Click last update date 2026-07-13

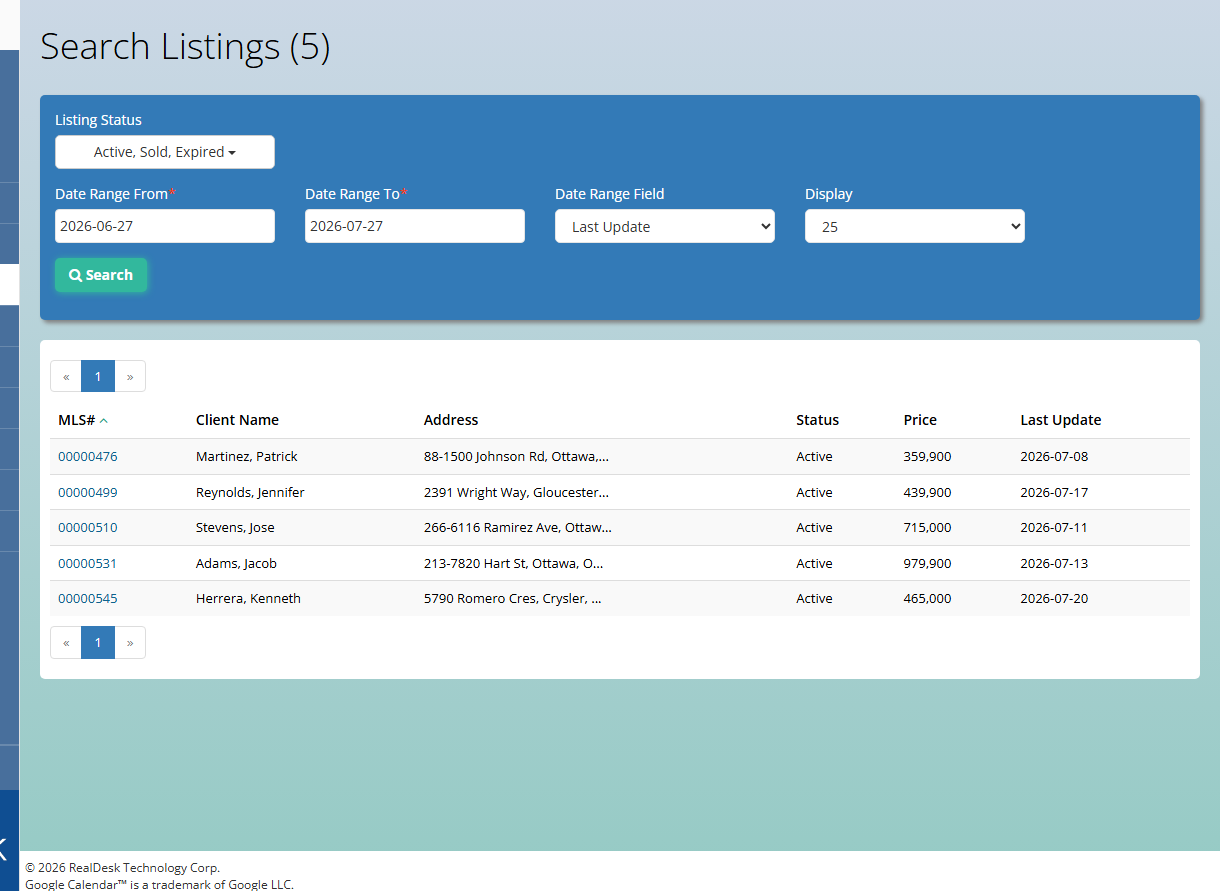[x=1054, y=563]
